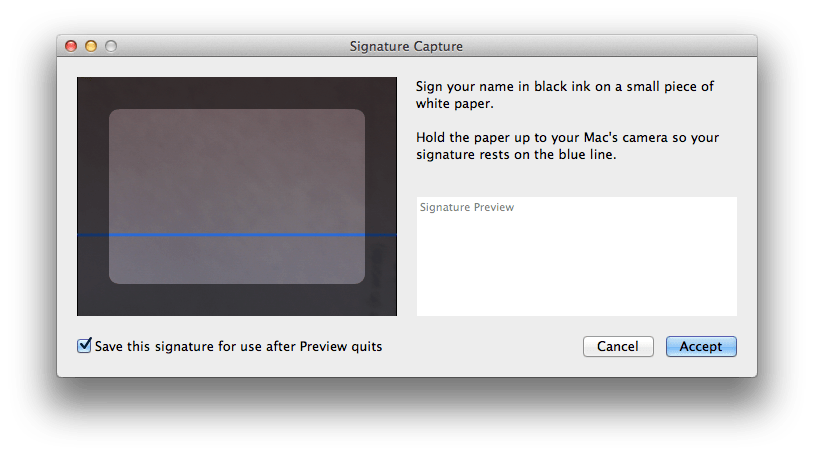Image resolution: width=814 pixels, height=456 pixels.
Task: Click the light paper rectangle above the blue line
Action: (x=237, y=170)
